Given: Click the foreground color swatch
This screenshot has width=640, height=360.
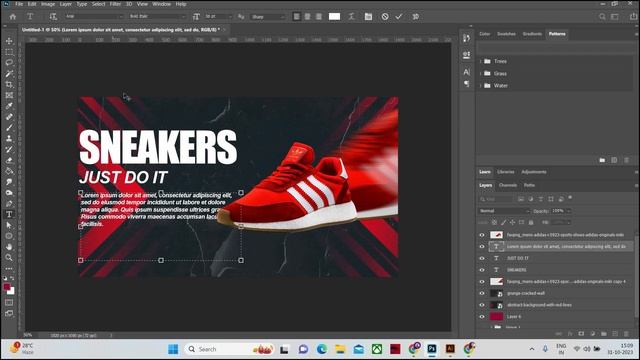Looking at the screenshot, I should (7, 287).
